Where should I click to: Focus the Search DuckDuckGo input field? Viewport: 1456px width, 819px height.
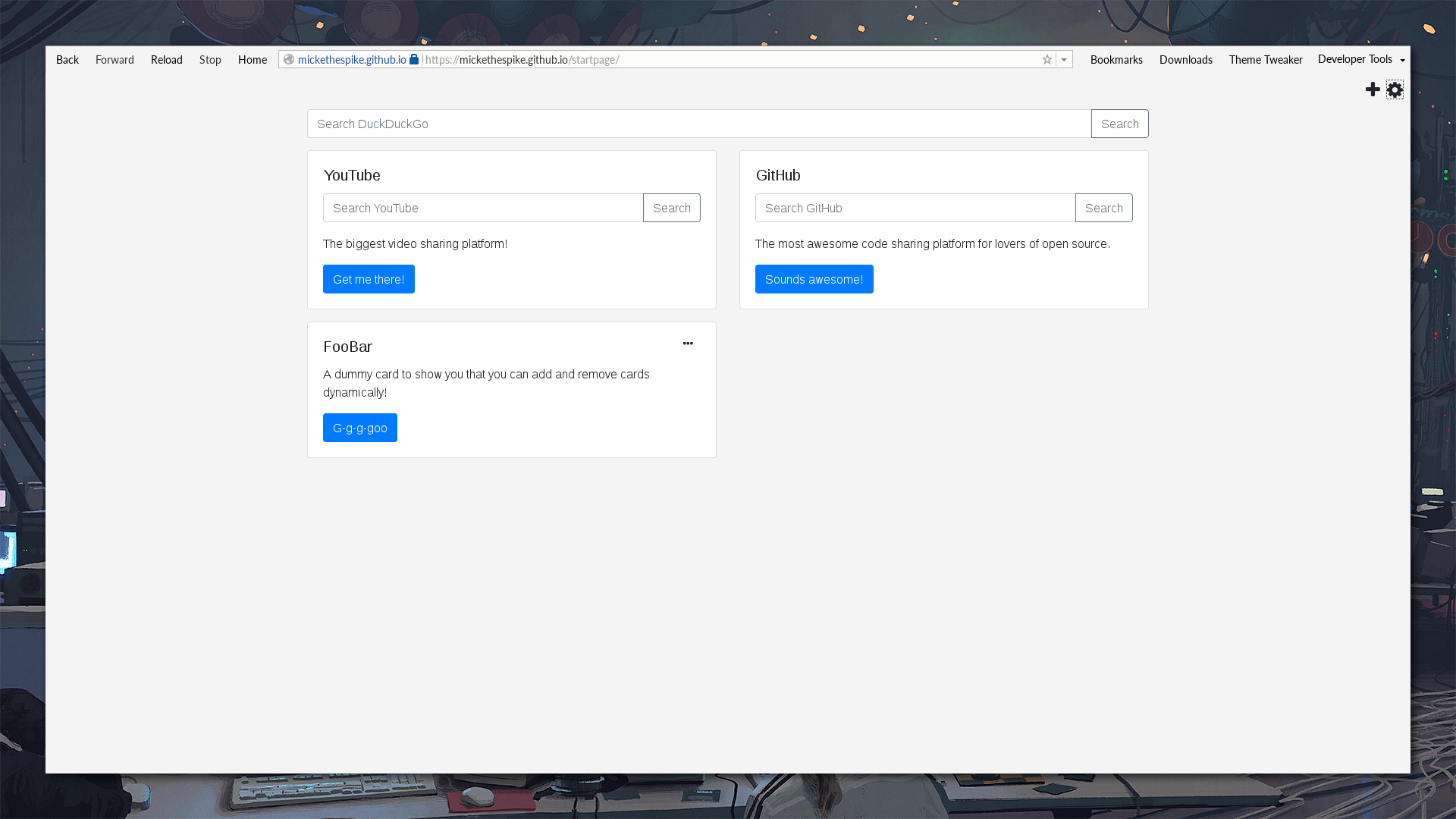[698, 124]
